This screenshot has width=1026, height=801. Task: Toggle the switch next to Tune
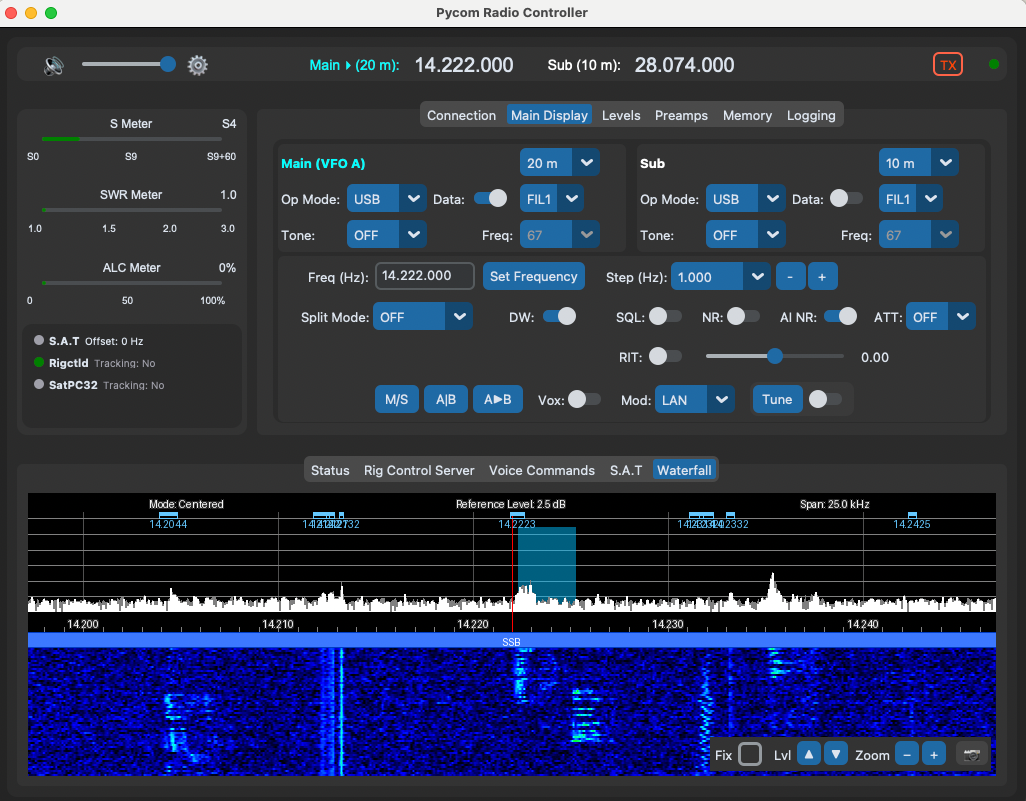(x=825, y=400)
